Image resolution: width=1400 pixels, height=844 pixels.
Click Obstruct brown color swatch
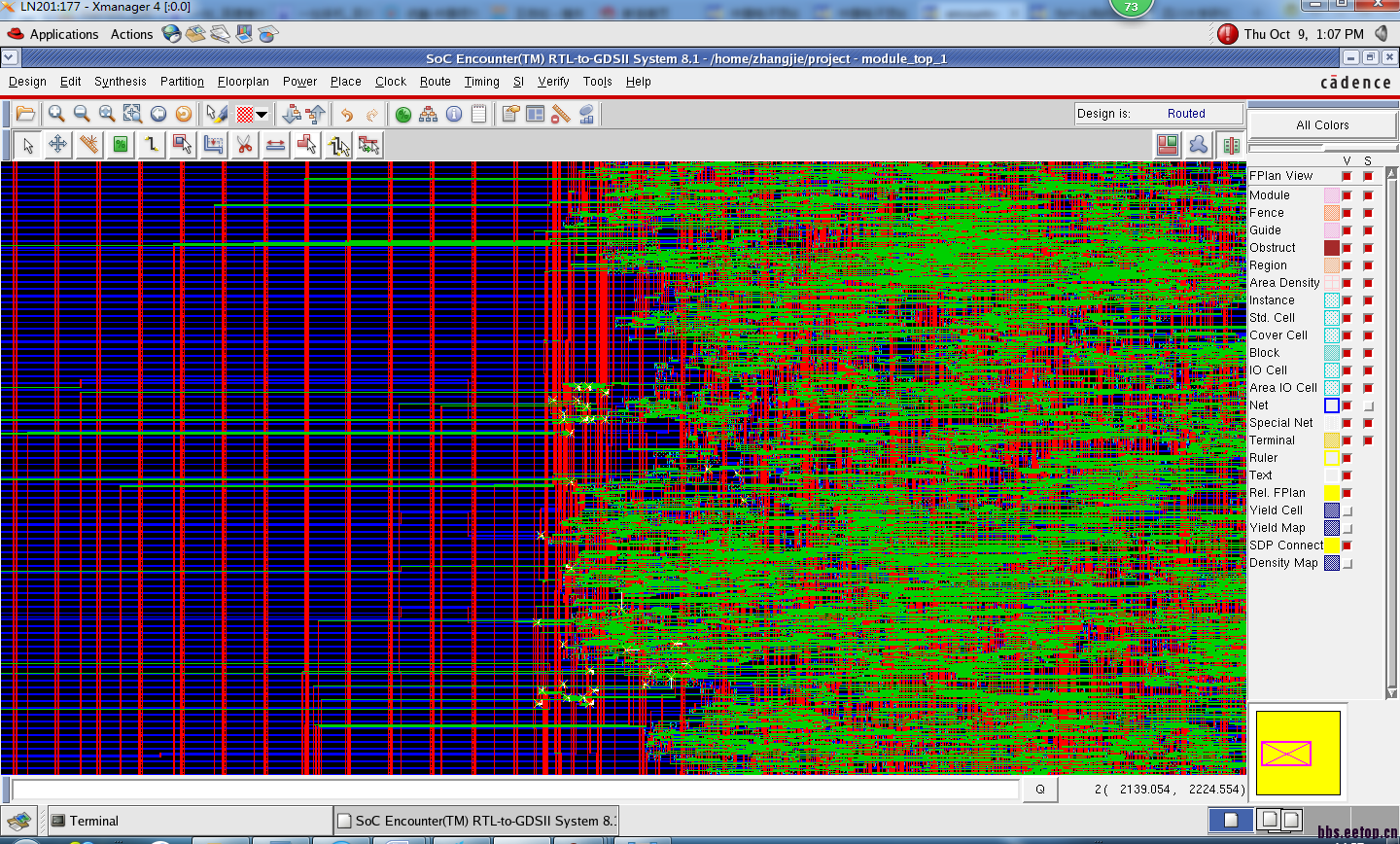click(1332, 248)
